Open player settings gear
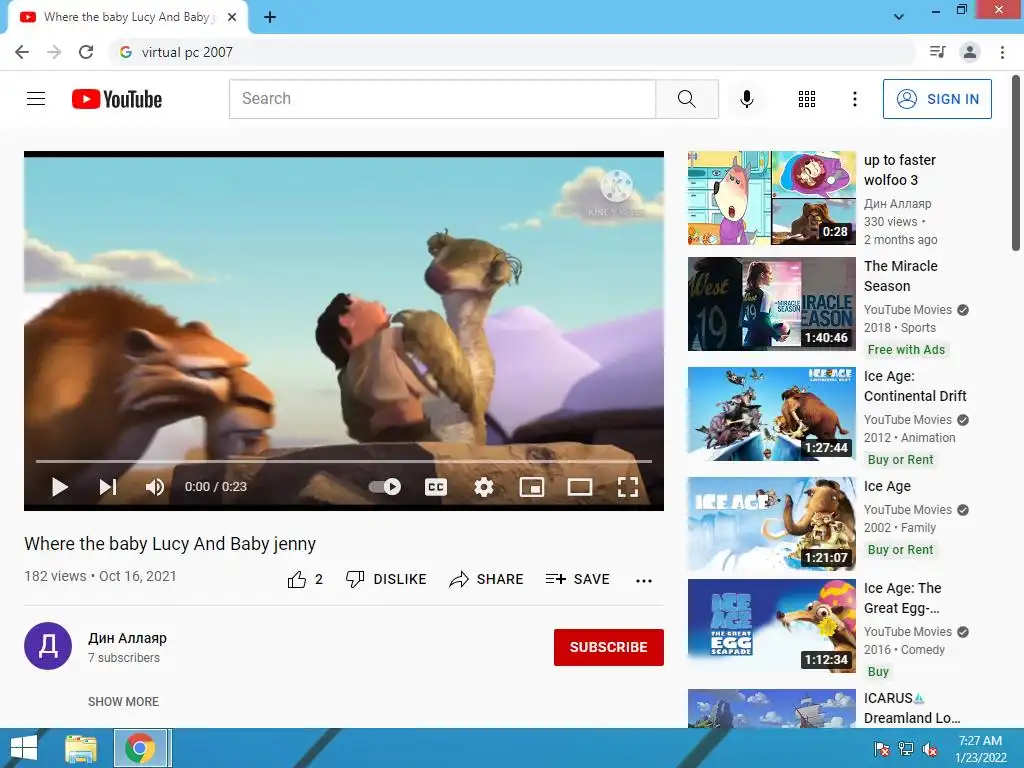1024x768 pixels. (483, 487)
